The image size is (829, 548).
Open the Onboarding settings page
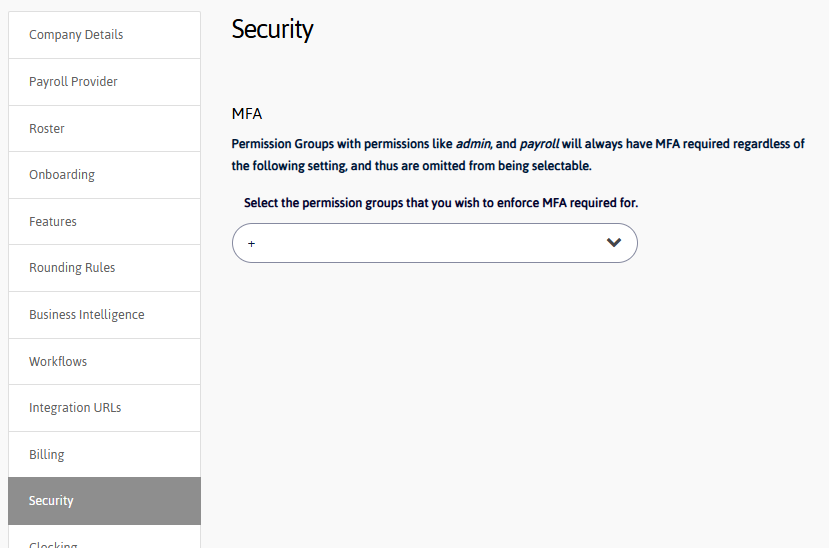point(62,175)
